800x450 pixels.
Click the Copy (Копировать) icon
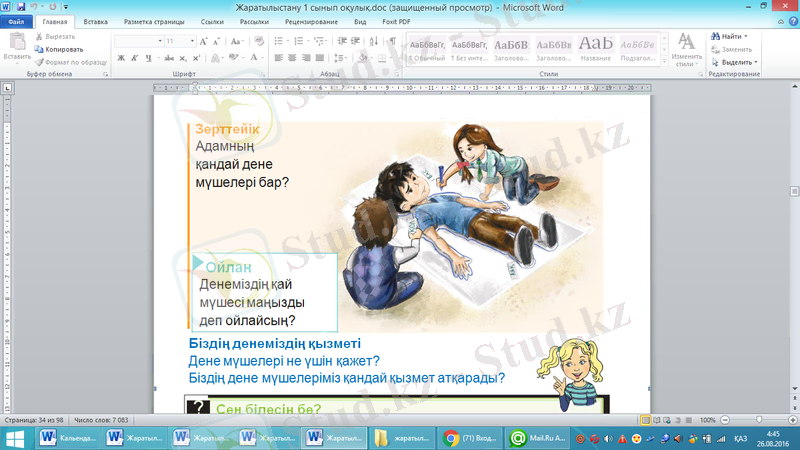tap(38, 48)
